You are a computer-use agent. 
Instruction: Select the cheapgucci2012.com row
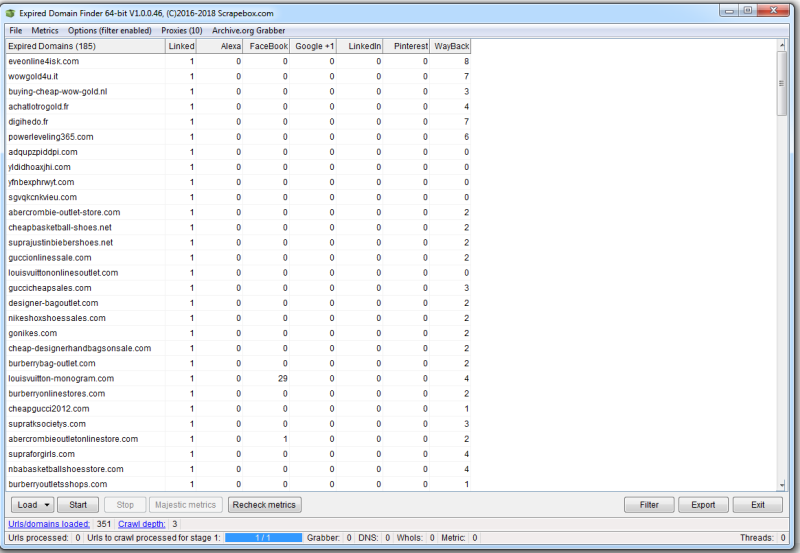point(238,409)
